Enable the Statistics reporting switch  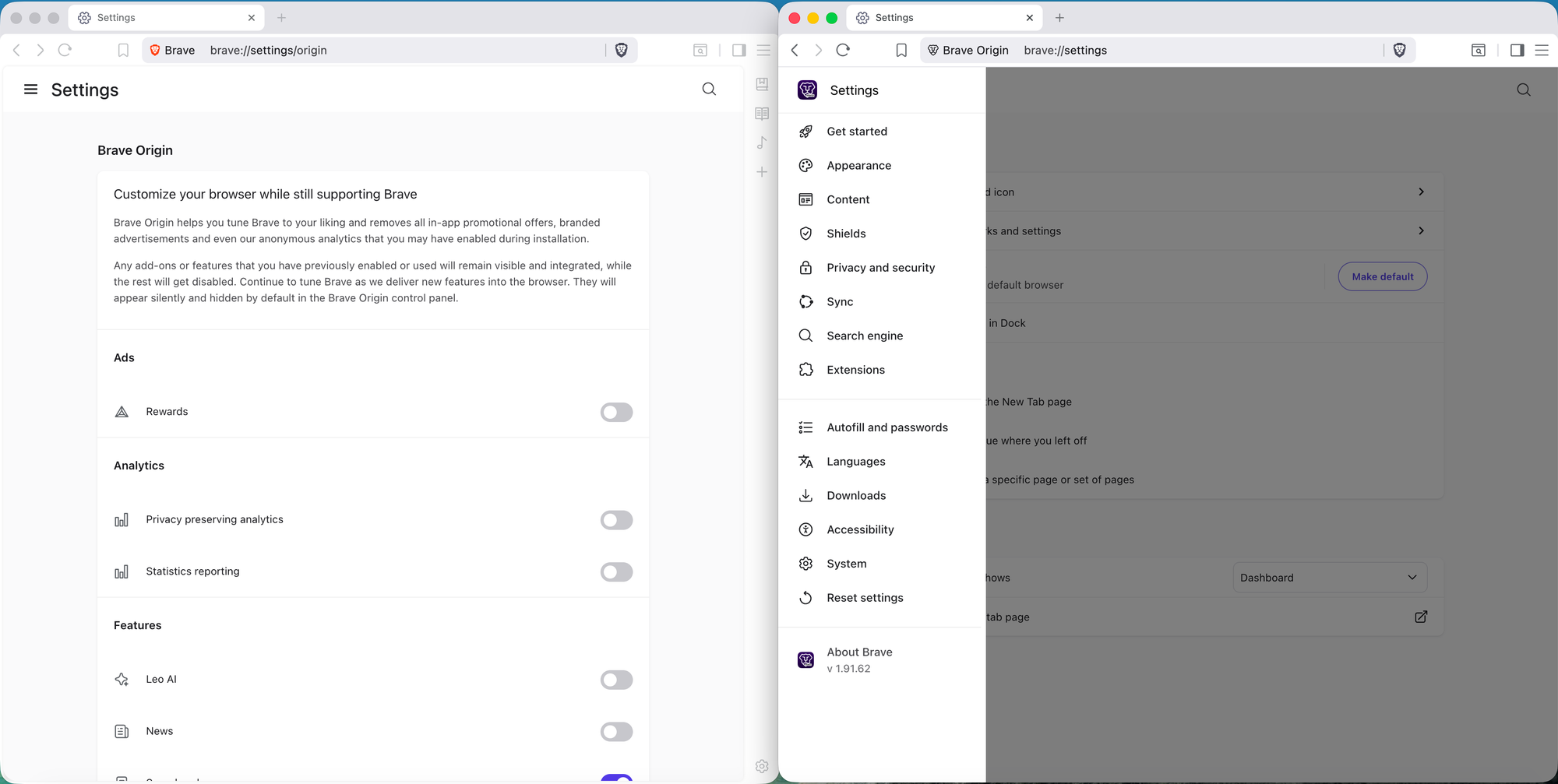pyautogui.click(x=616, y=572)
